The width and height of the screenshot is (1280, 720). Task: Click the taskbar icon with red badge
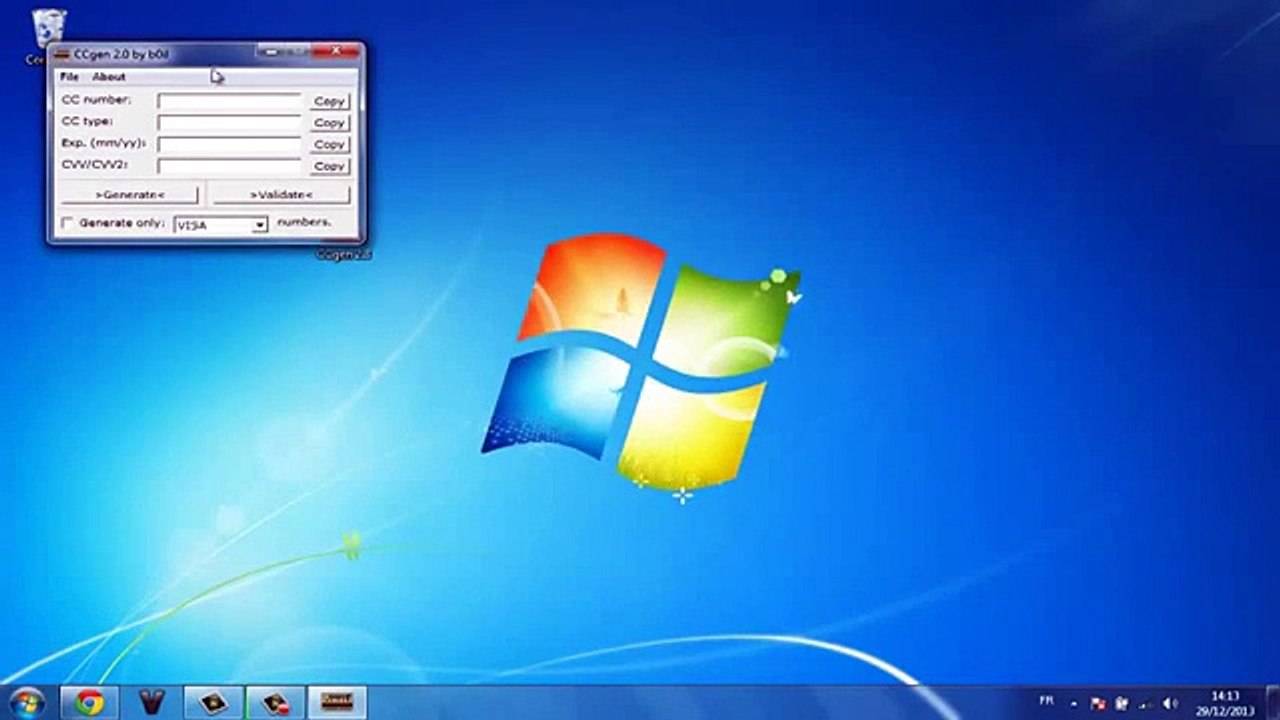tap(275, 703)
